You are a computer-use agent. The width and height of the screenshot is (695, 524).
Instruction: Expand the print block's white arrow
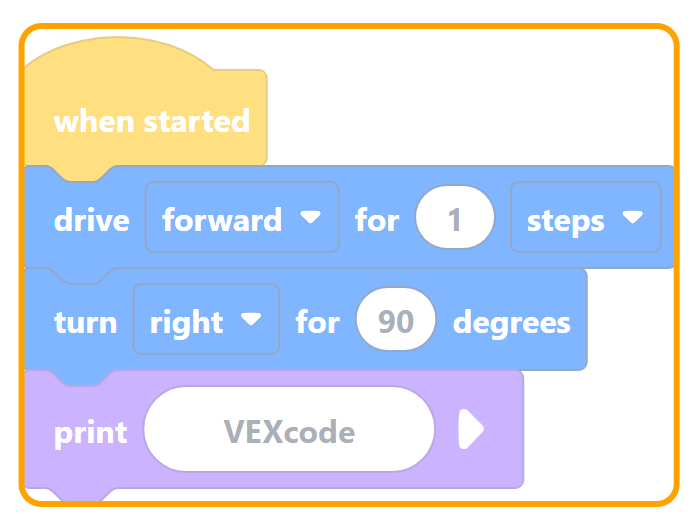[471, 430]
